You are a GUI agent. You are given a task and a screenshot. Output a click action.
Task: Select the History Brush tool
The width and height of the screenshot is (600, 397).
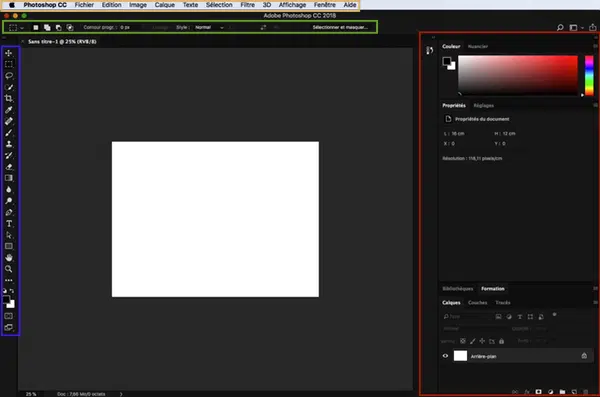[8, 155]
